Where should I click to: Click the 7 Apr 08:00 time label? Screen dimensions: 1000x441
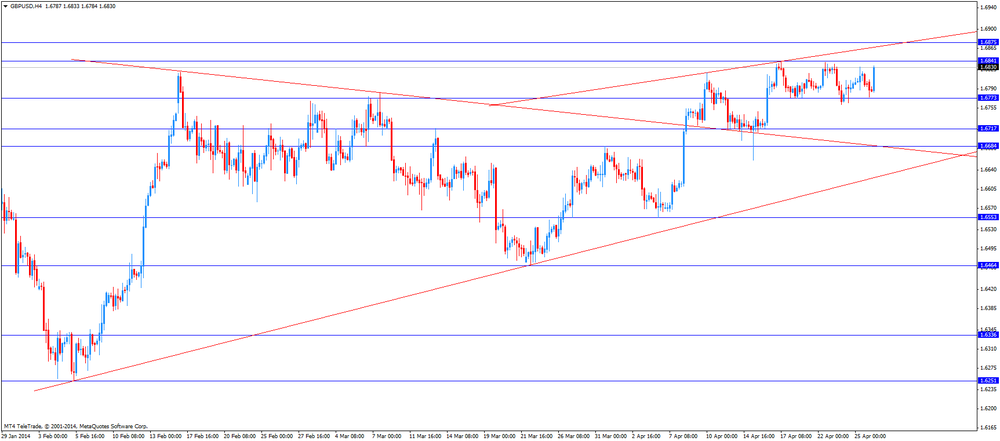683,437
